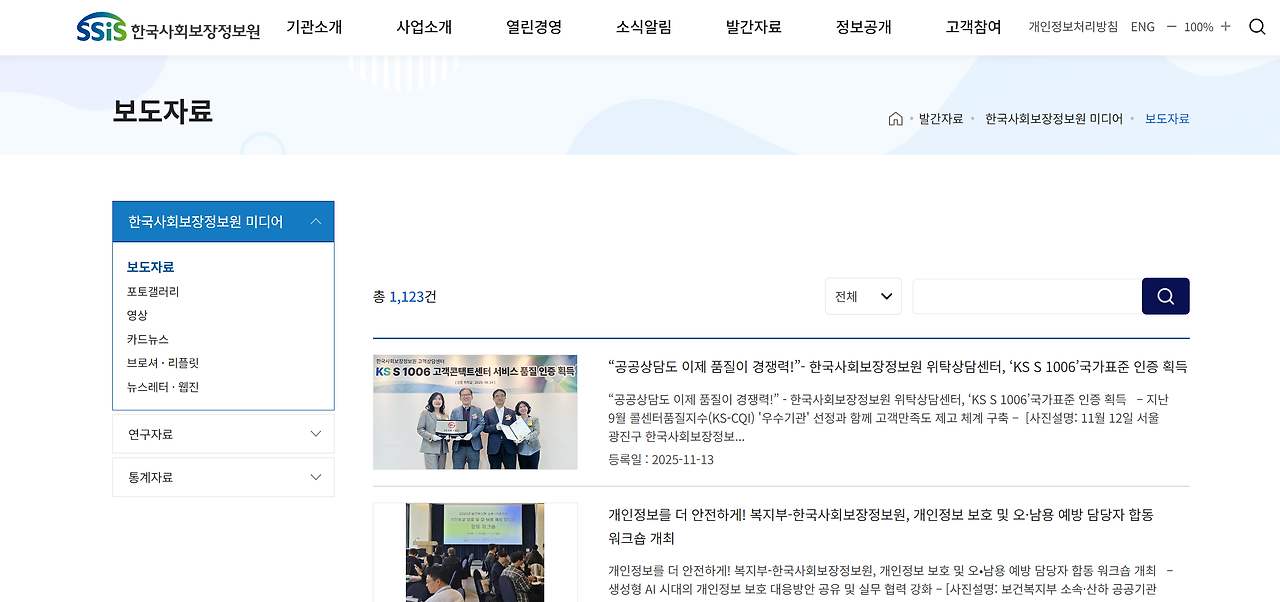Click the KS S 1006 article summary paragraph
Screen dimensions: 1280x602
click(888, 418)
